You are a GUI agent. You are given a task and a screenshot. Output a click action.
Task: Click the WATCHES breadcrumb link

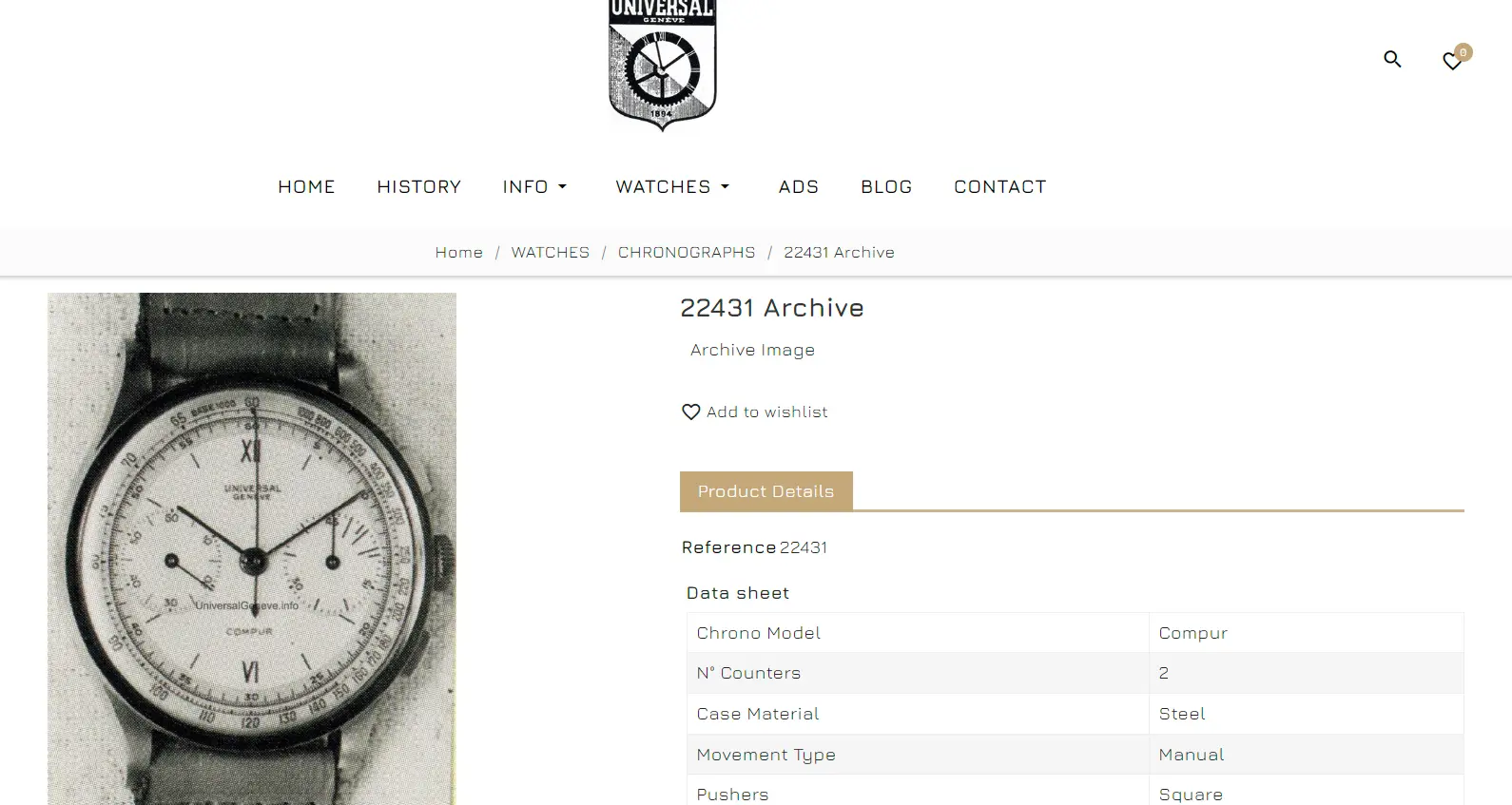551,253
